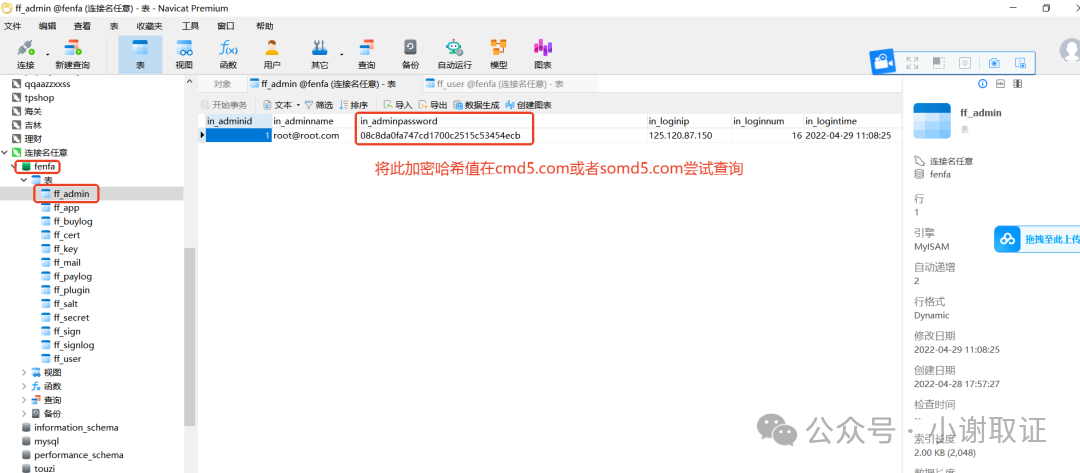The width and height of the screenshot is (1080, 473).
Task: Click the in_adminpassword column header
Action: 501,121
